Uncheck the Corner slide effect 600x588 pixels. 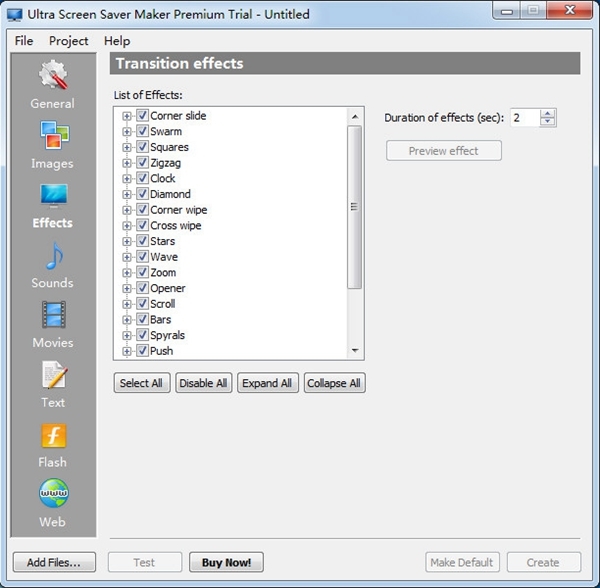(x=142, y=116)
